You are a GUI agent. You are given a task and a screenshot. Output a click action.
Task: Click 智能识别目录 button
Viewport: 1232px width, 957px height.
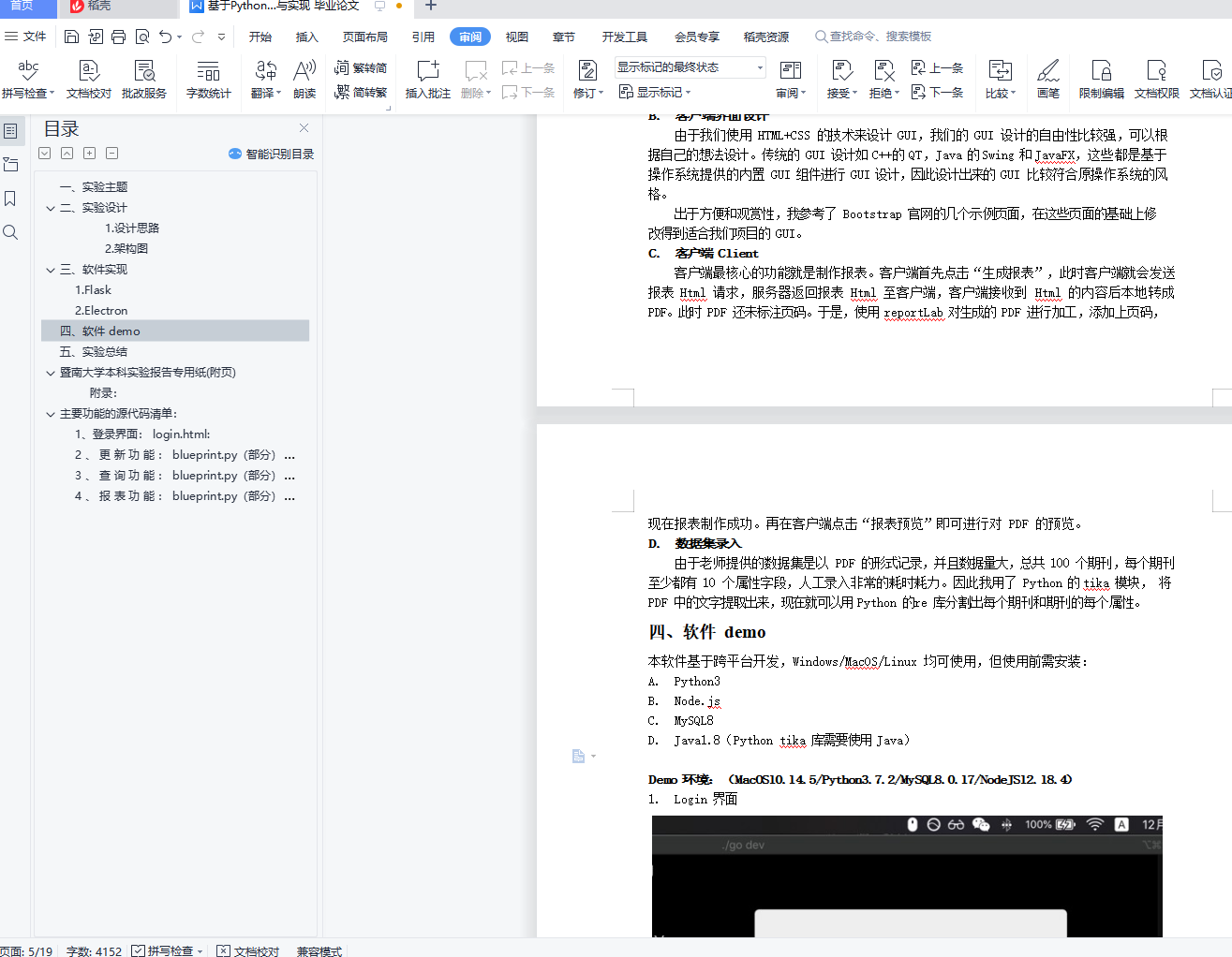(271, 154)
